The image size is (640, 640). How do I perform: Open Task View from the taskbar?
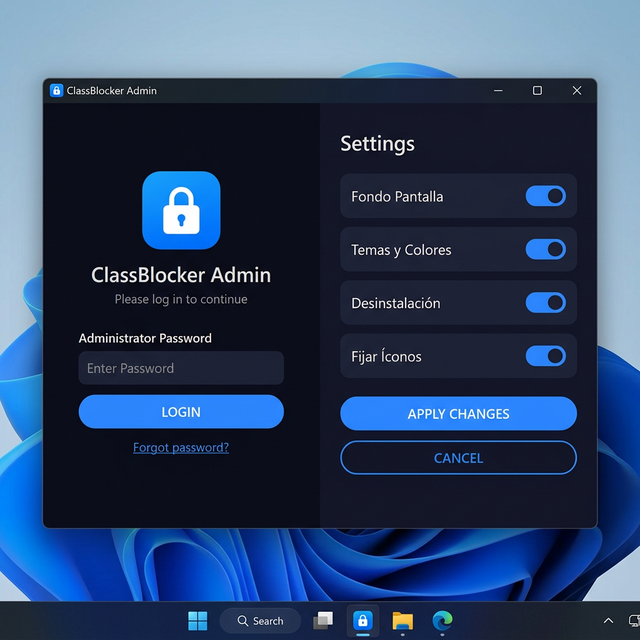322,621
